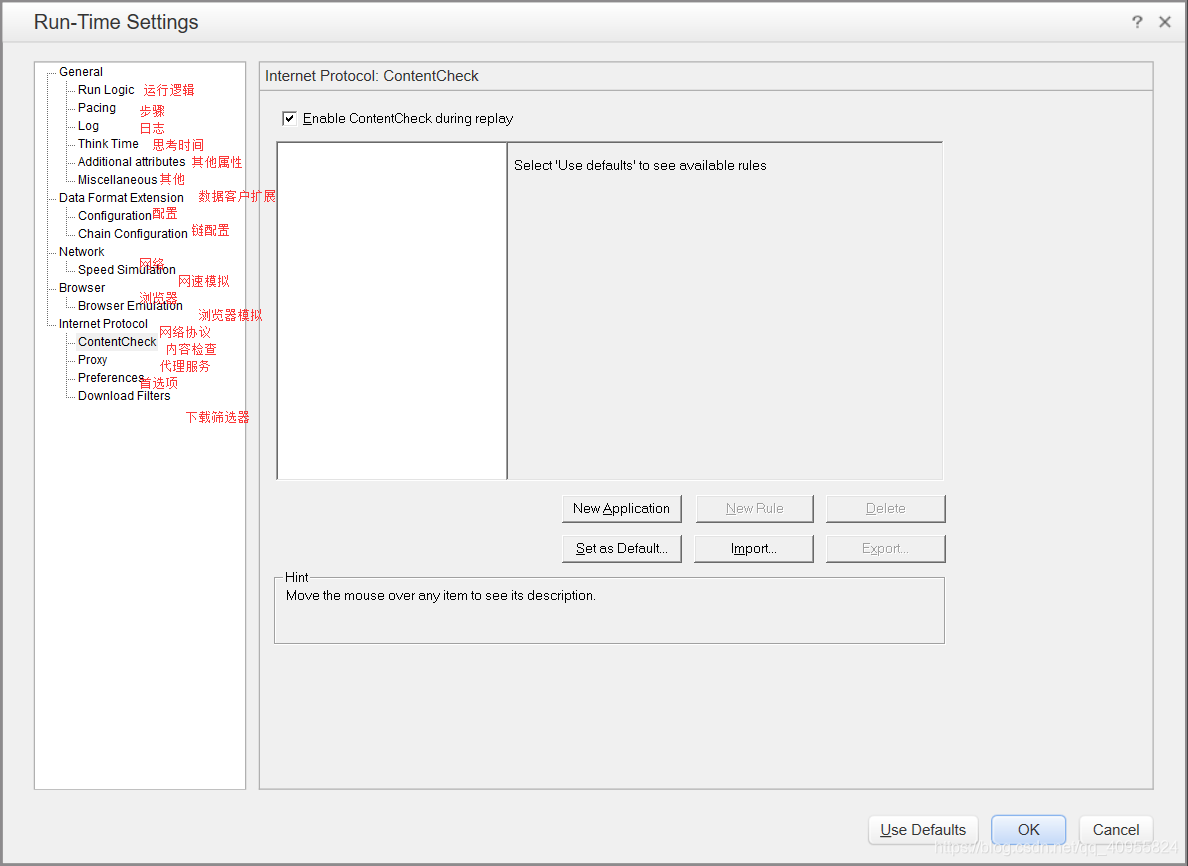This screenshot has width=1188, height=866.
Task: Cancel the Run-Time Settings dialog
Action: (x=1115, y=830)
